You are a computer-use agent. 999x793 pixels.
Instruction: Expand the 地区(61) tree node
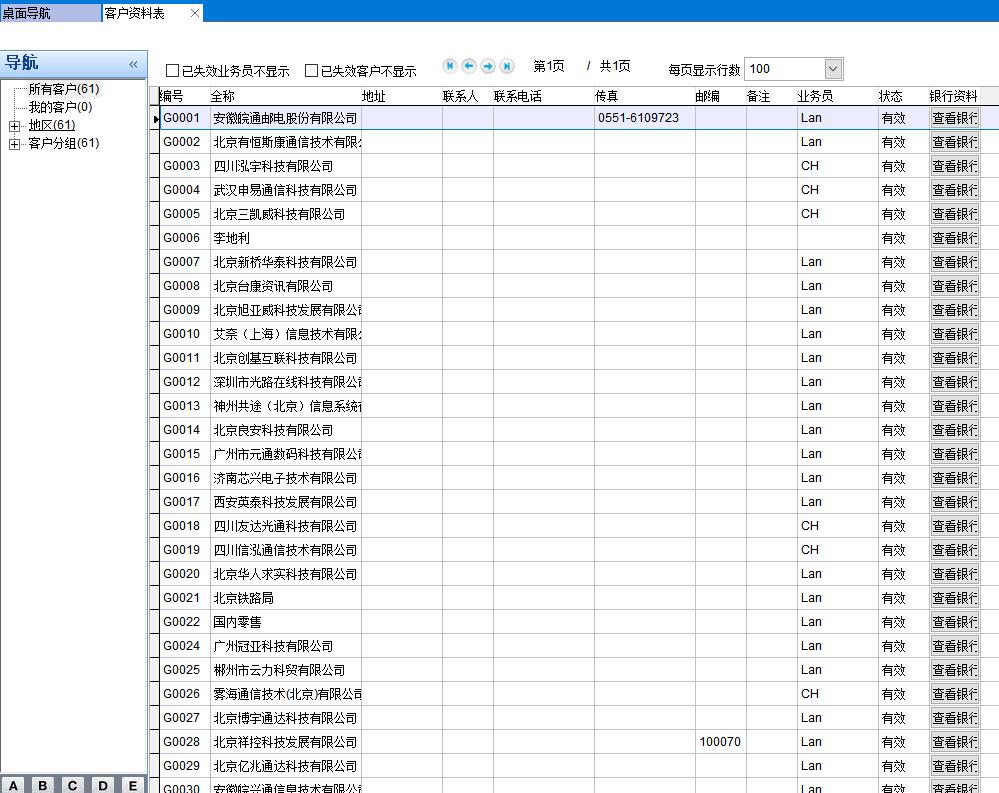click(14, 126)
